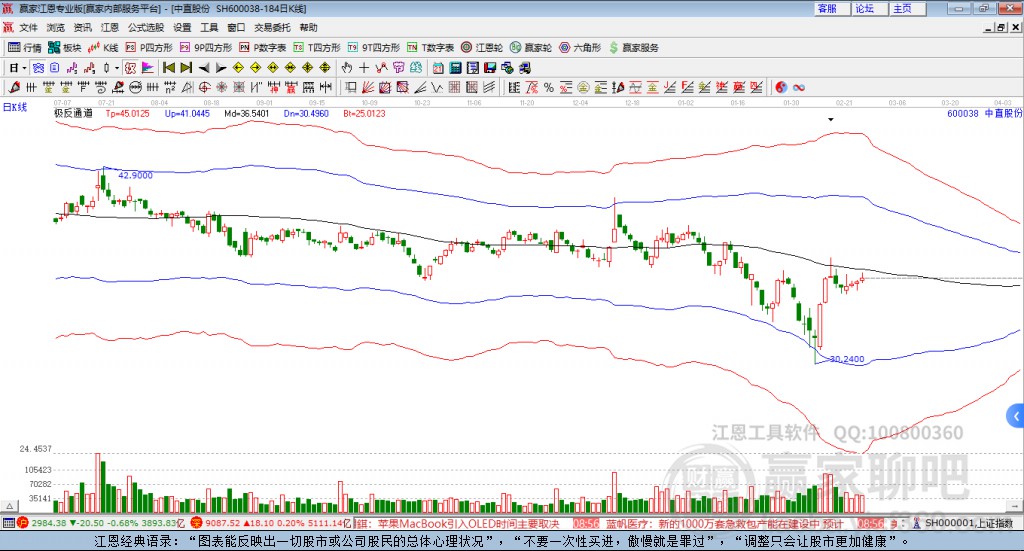Open the candlestick style dropdown arrow
This screenshot has height=551, width=1024.
click(117, 68)
